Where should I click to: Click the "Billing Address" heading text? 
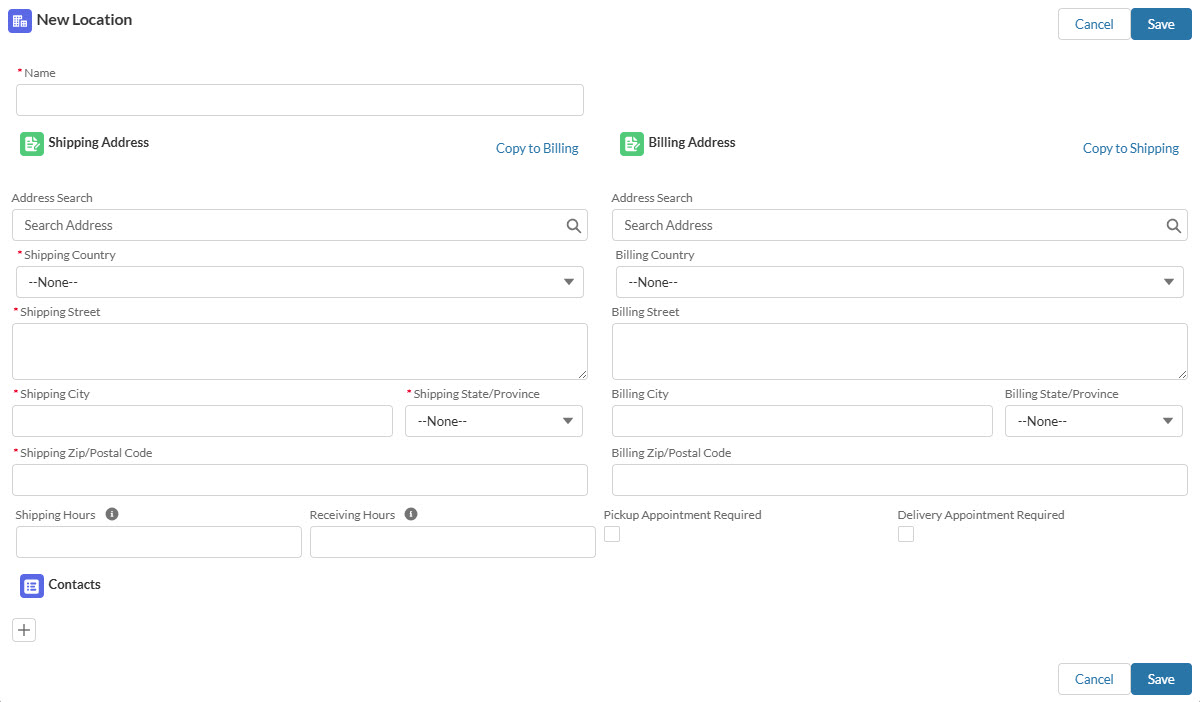tap(692, 142)
